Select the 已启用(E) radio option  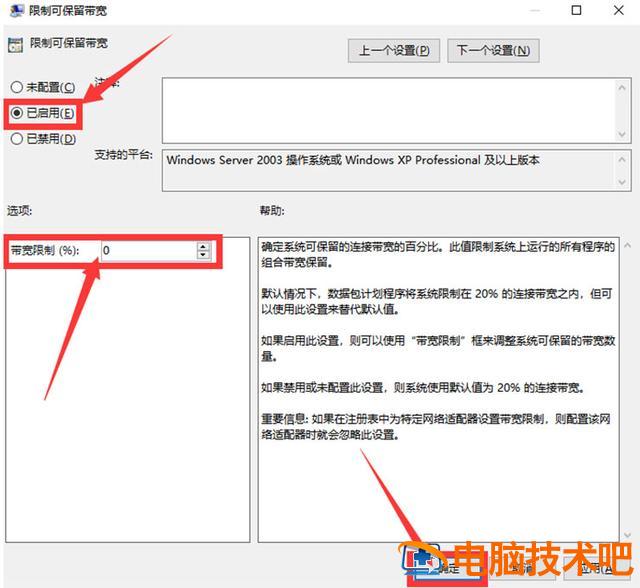(x=43, y=113)
